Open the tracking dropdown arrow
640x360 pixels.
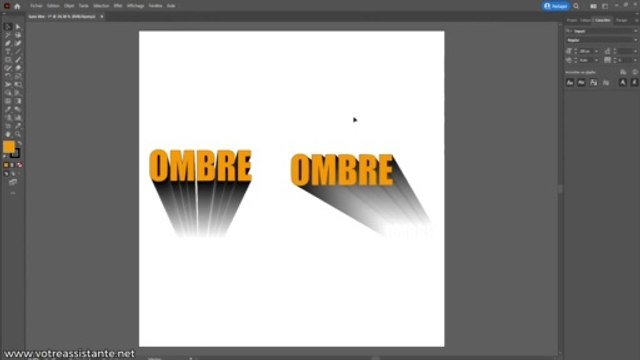(x=635, y=60)
